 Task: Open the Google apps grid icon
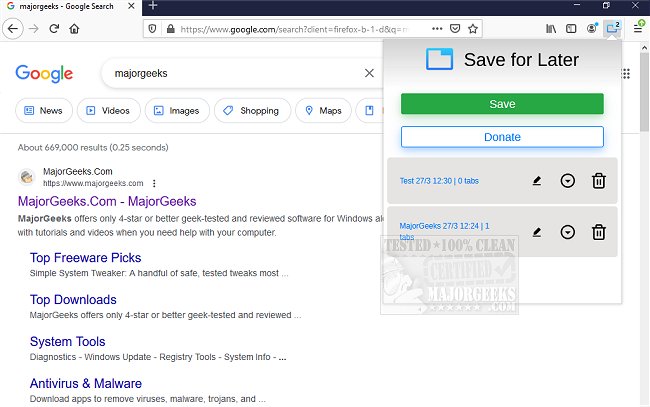tap(626, 74)
